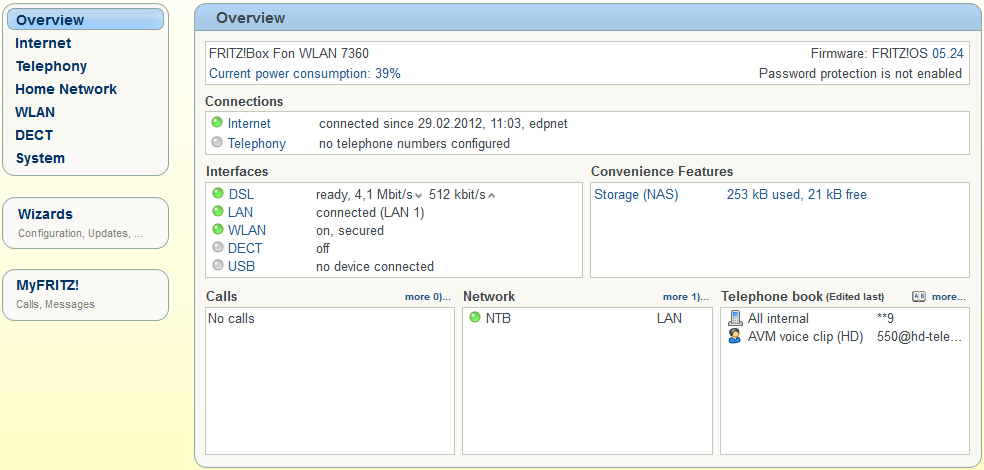The width and height of the screenshot is (984, 470).
Task: Open the DSL interface link
Action: (x=242, y=195)
